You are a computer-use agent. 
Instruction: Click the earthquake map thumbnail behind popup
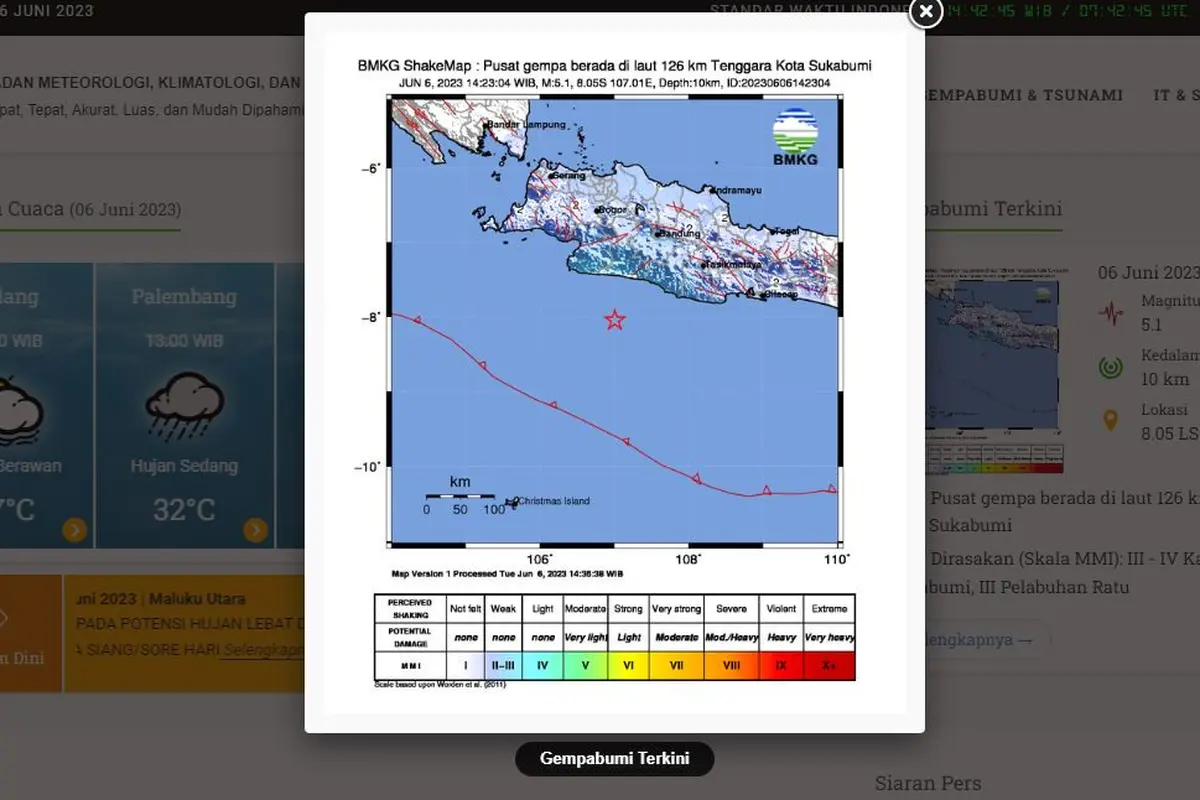point(994,368)
